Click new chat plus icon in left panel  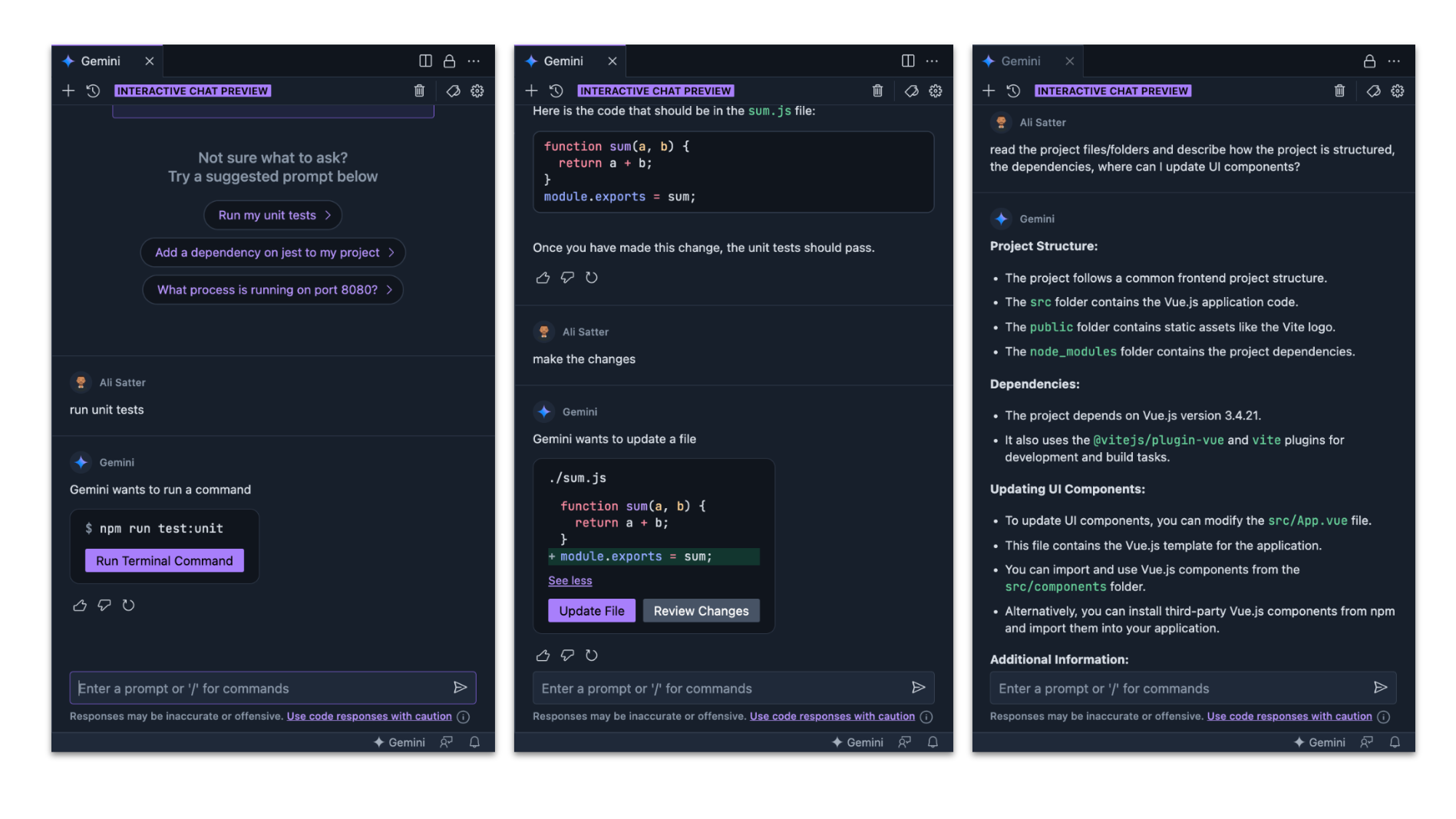(x=68, y=91)
